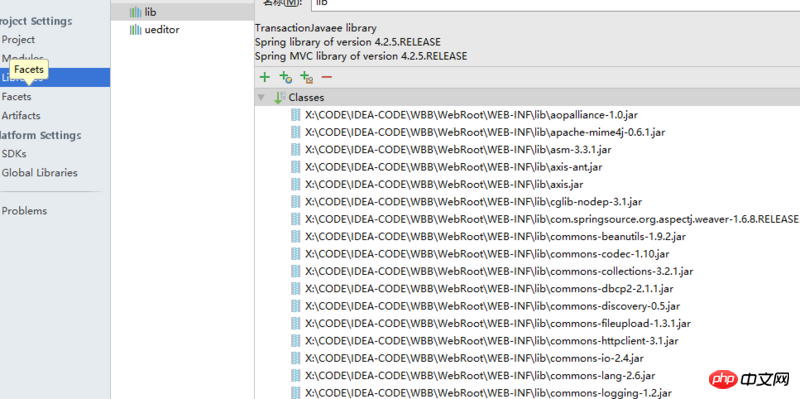
Task: Click the green plus add button
Action: pyautogui.click(x=264, y=77)
